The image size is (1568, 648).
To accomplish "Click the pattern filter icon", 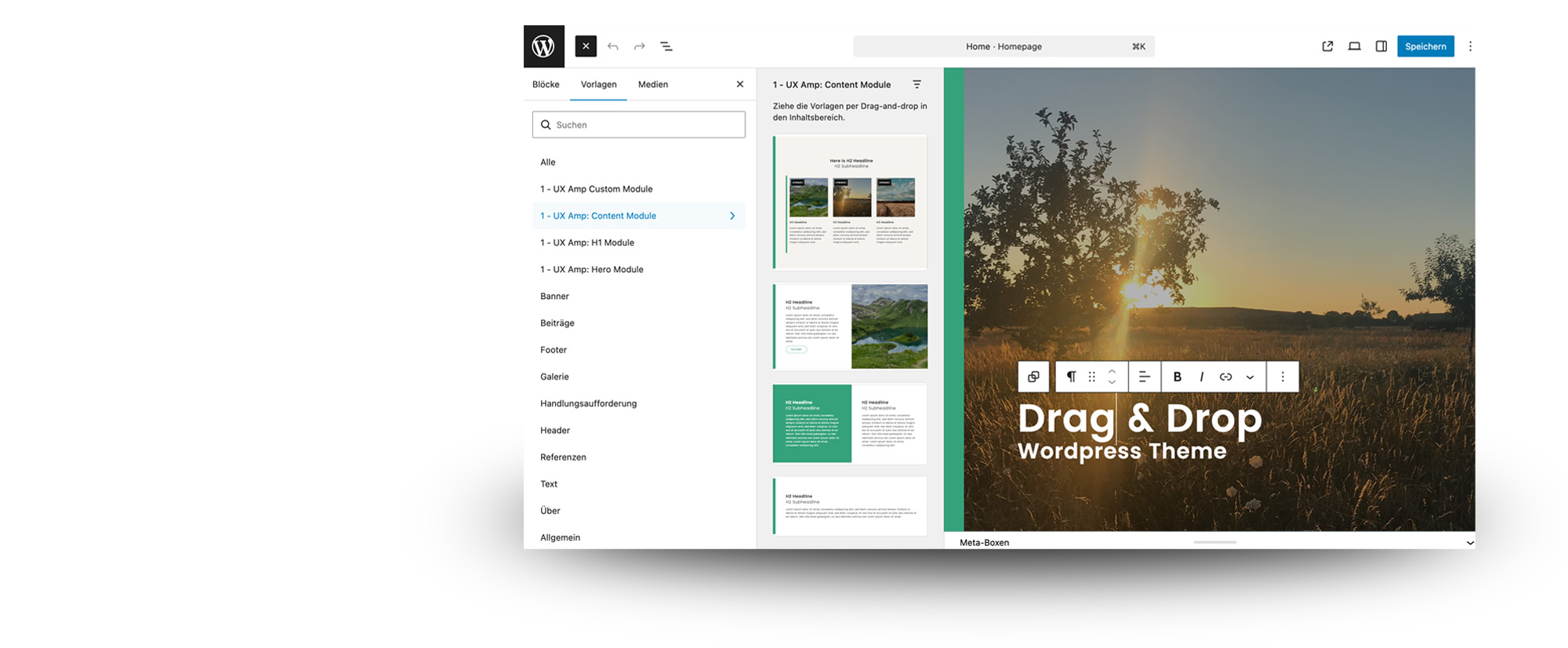I will [916, 85].
